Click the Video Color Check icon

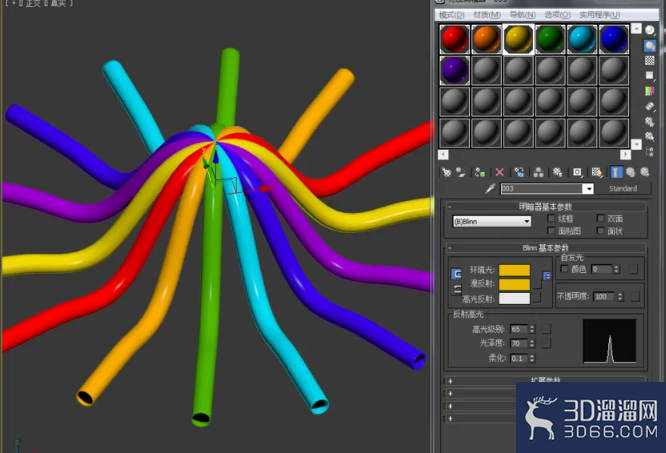tap(650, 91)
